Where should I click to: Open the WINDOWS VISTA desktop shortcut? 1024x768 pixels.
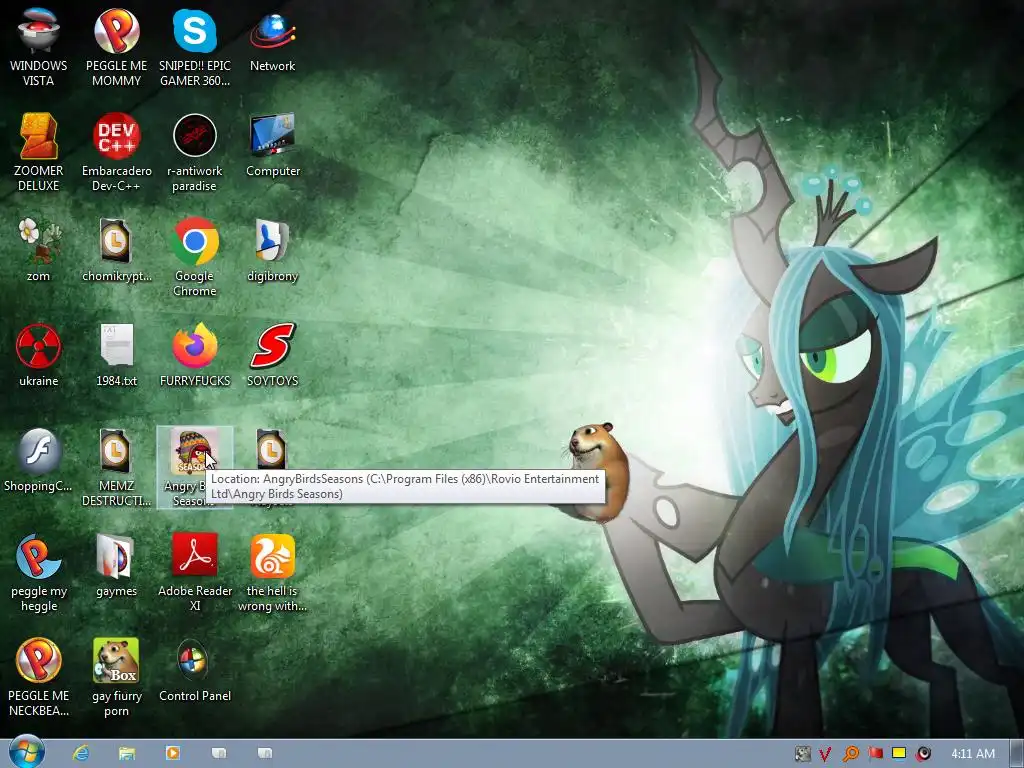point(39,46)
